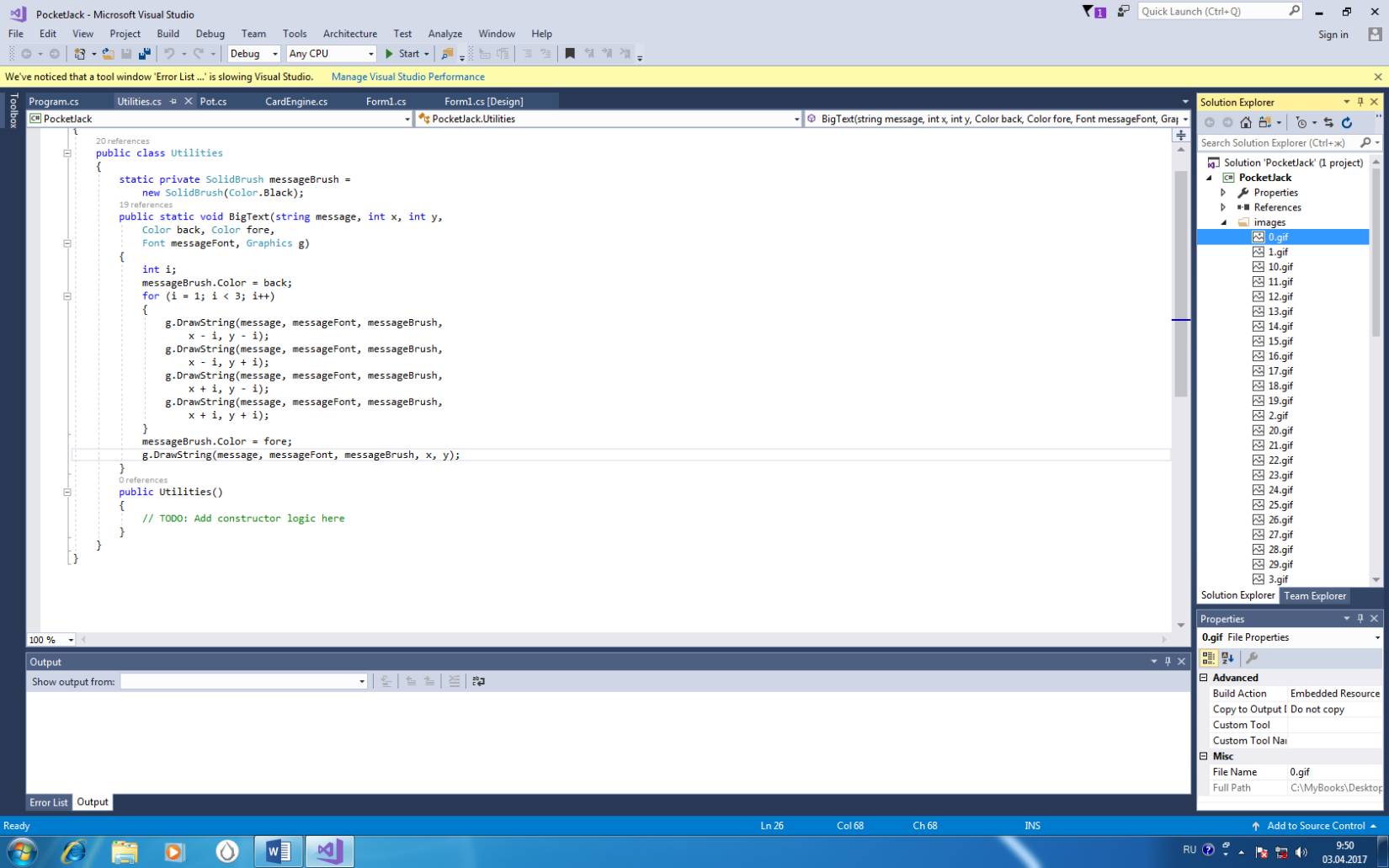Screen dimensions: 1389x868
Task: Click the bookmark icon in the toolbar
Action: tap(570, 54)
